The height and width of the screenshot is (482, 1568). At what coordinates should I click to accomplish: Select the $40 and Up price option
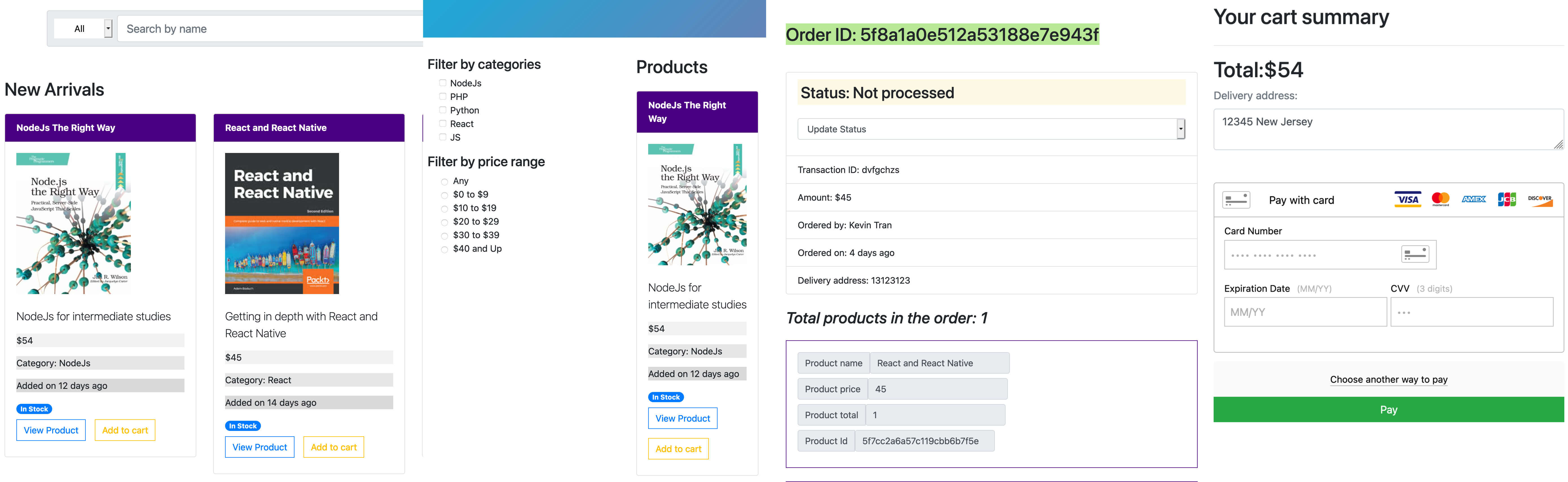point(444,249)
